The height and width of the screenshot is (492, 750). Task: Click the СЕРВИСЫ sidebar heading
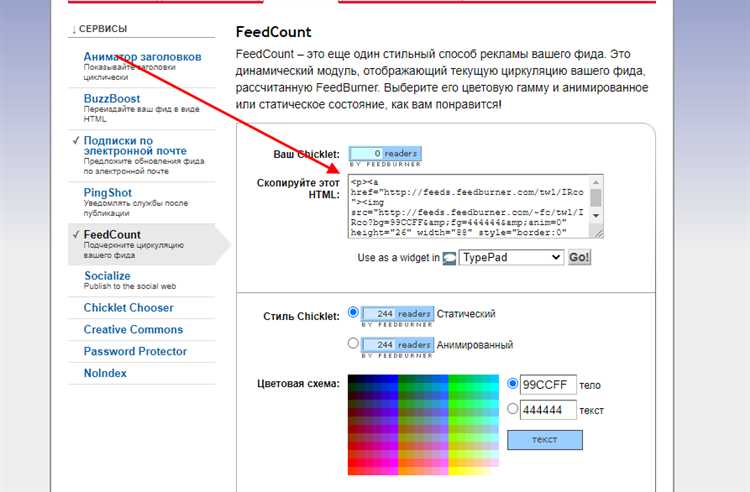click(x=103, y=29)
